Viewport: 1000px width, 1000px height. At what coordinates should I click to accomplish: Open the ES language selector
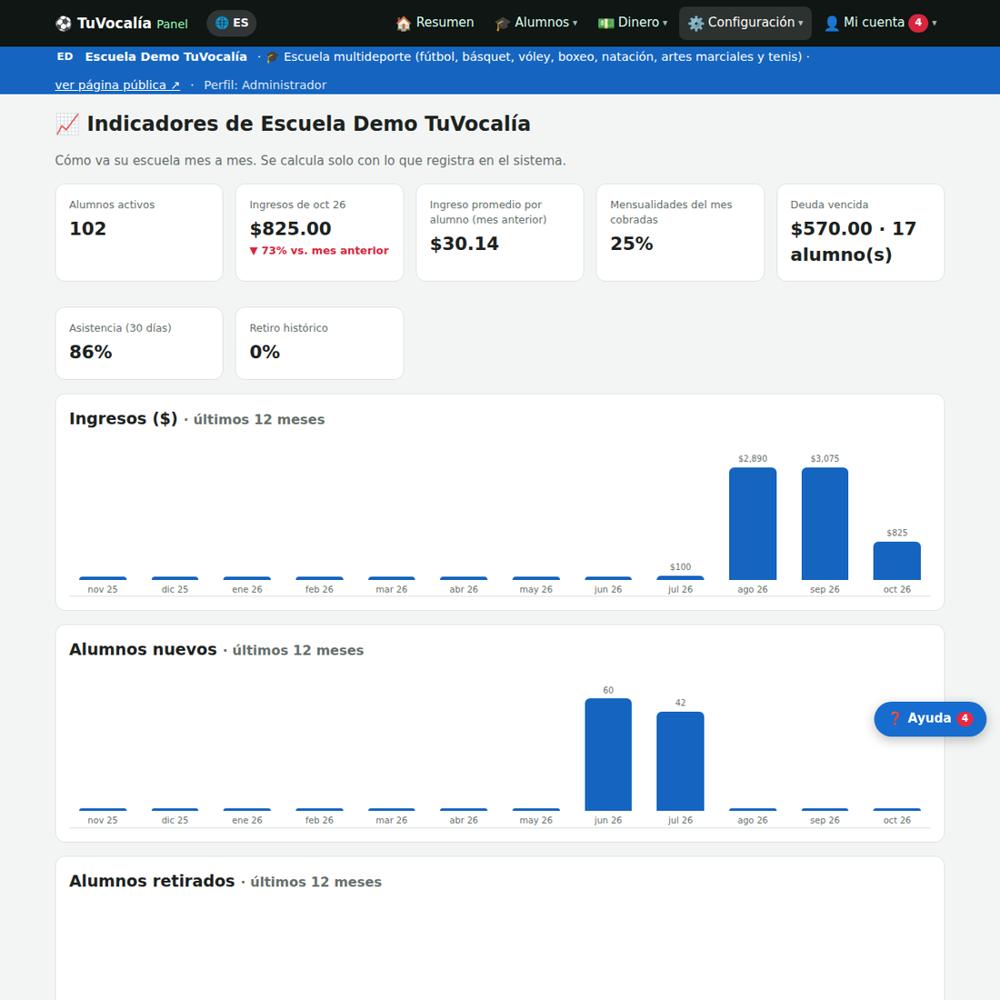232,23
